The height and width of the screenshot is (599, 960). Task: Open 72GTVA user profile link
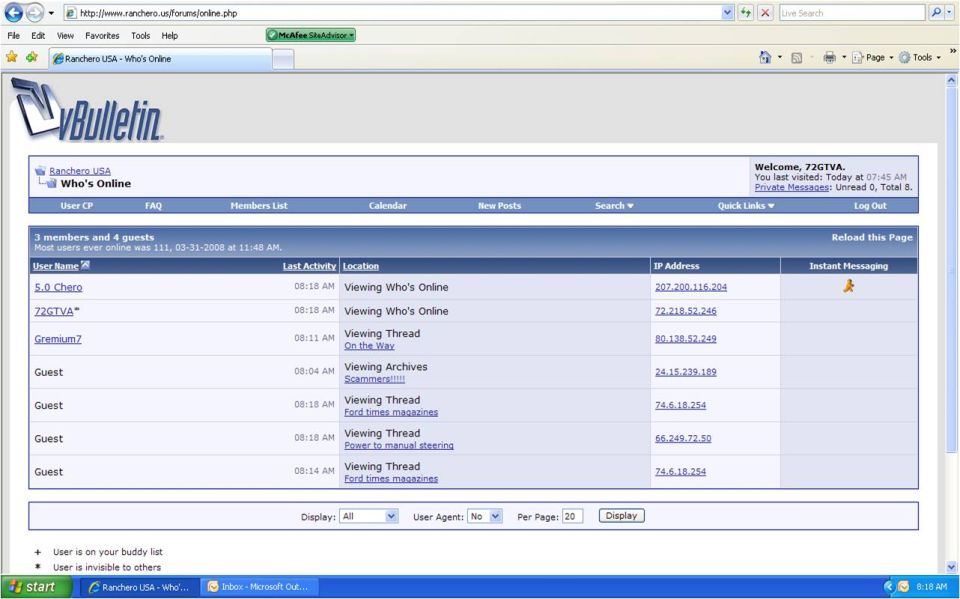coord(53,311)
